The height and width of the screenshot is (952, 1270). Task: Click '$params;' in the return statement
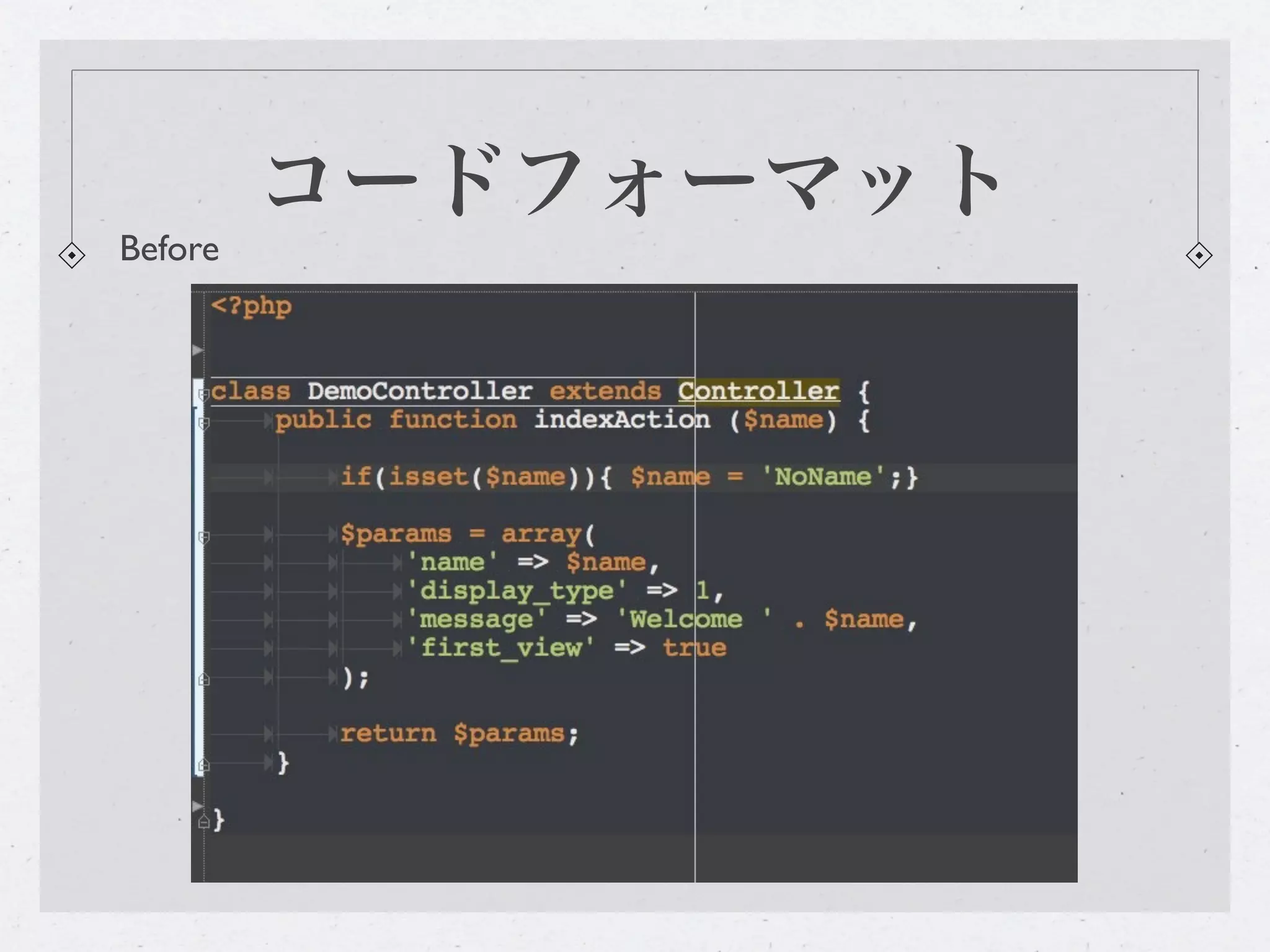[x=516, y=734]
